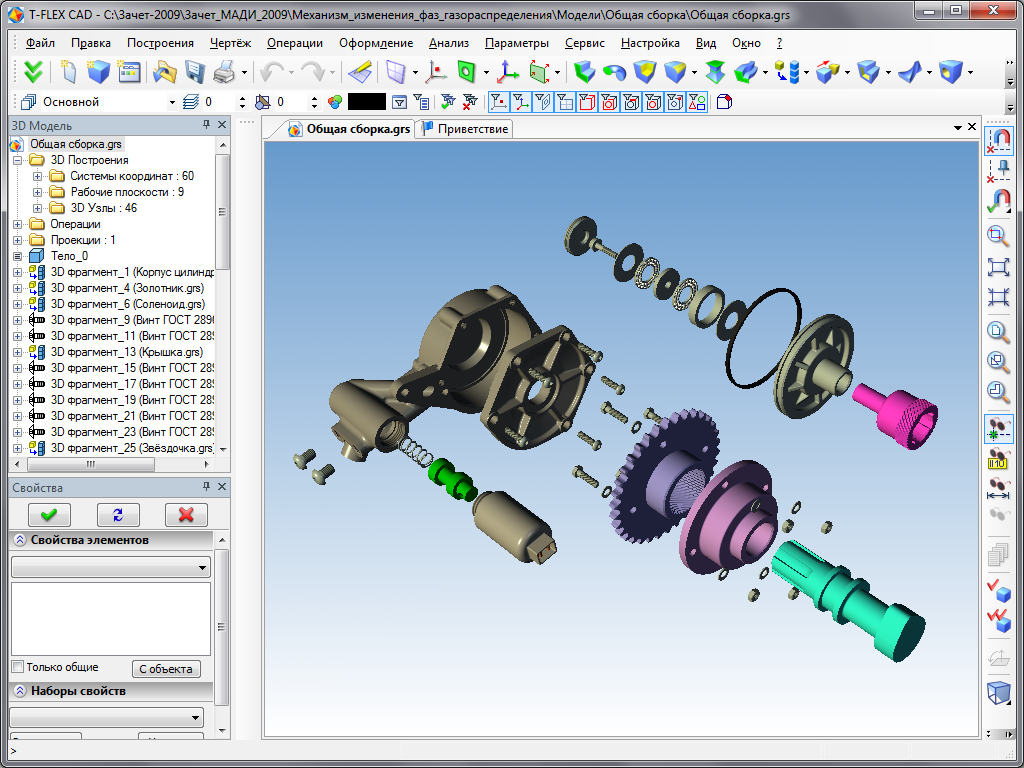This screenshot has width=1024, height=768.
Task: Click the Save diskette icon in toolbar
Action: pyautogui.click(x=194, y=72)
